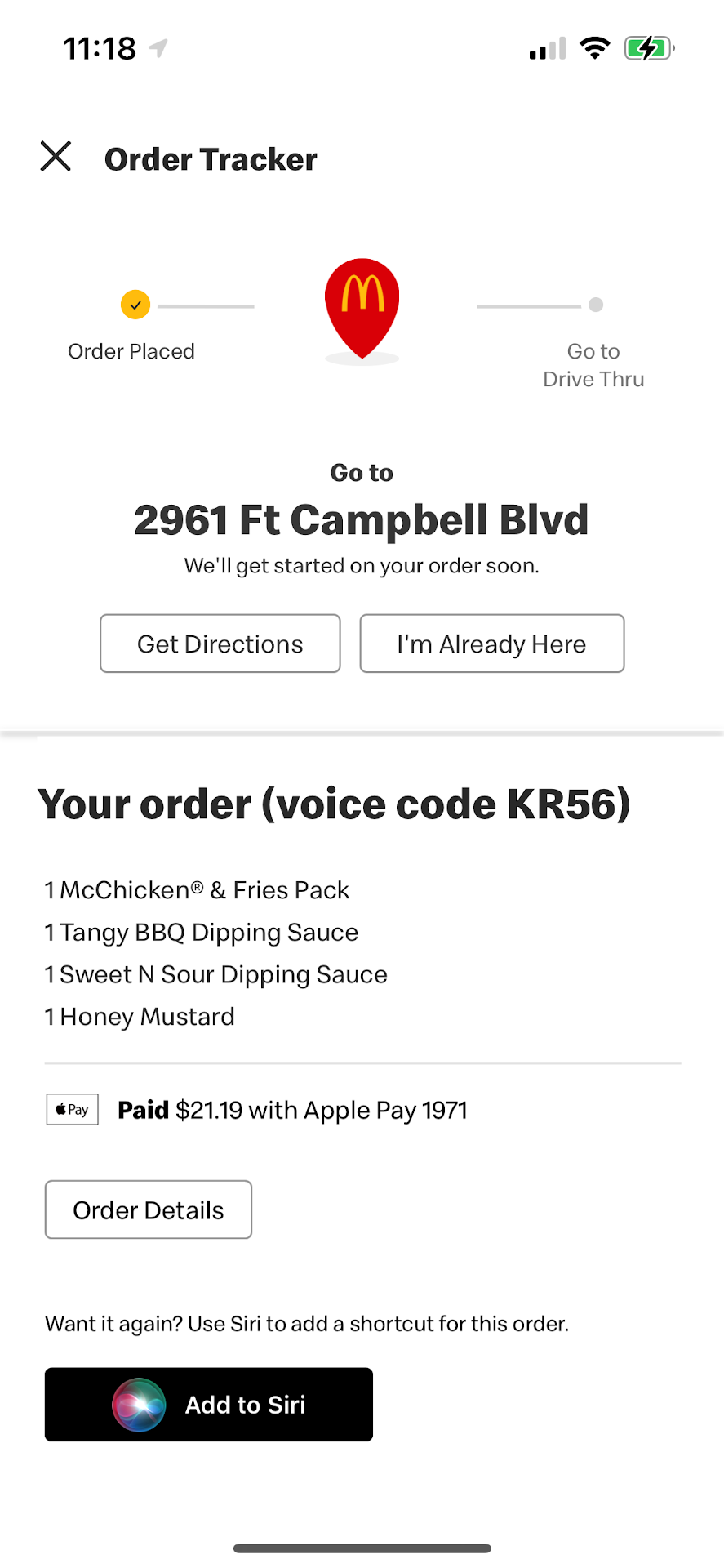Tap the 2961 Ft Campbell Blvd address

pyautogui.click(x=362, y=520)
